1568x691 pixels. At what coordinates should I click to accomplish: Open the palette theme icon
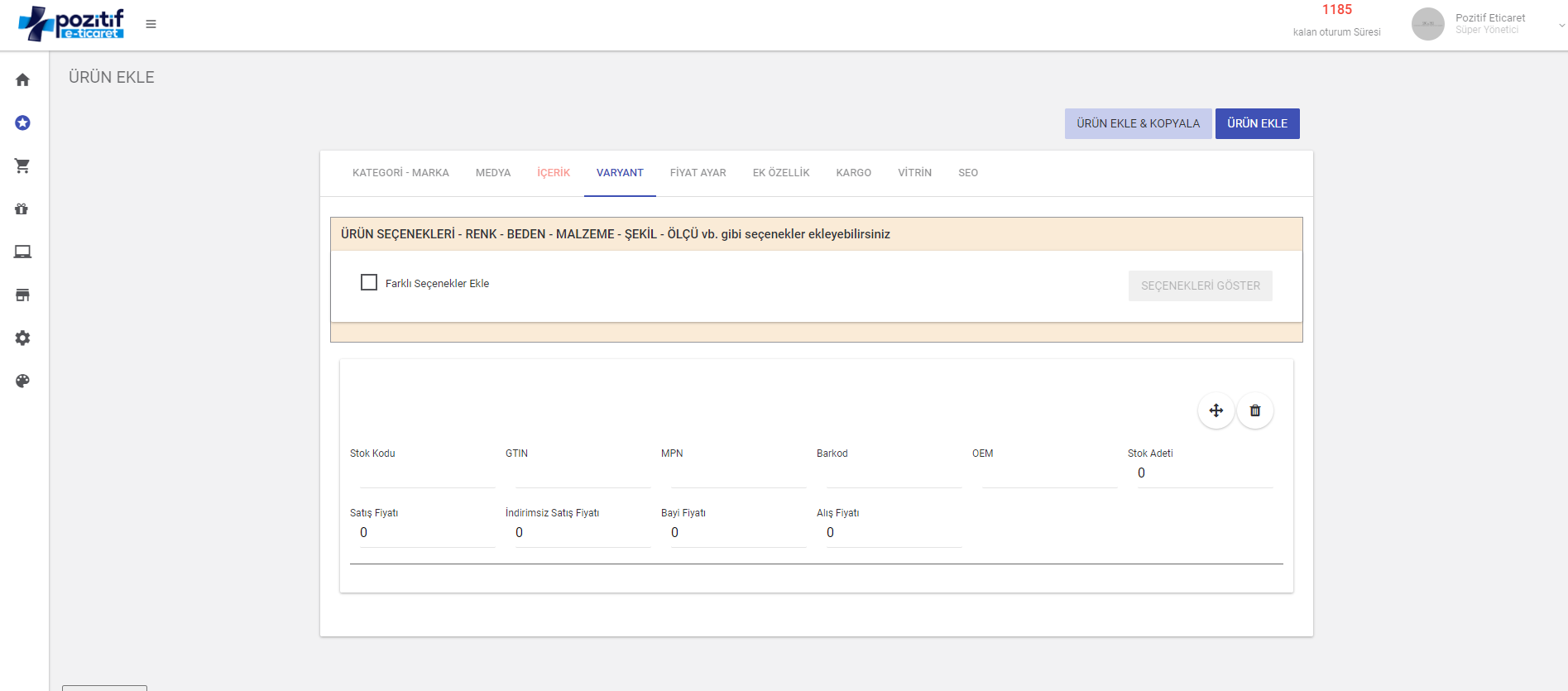22,381
